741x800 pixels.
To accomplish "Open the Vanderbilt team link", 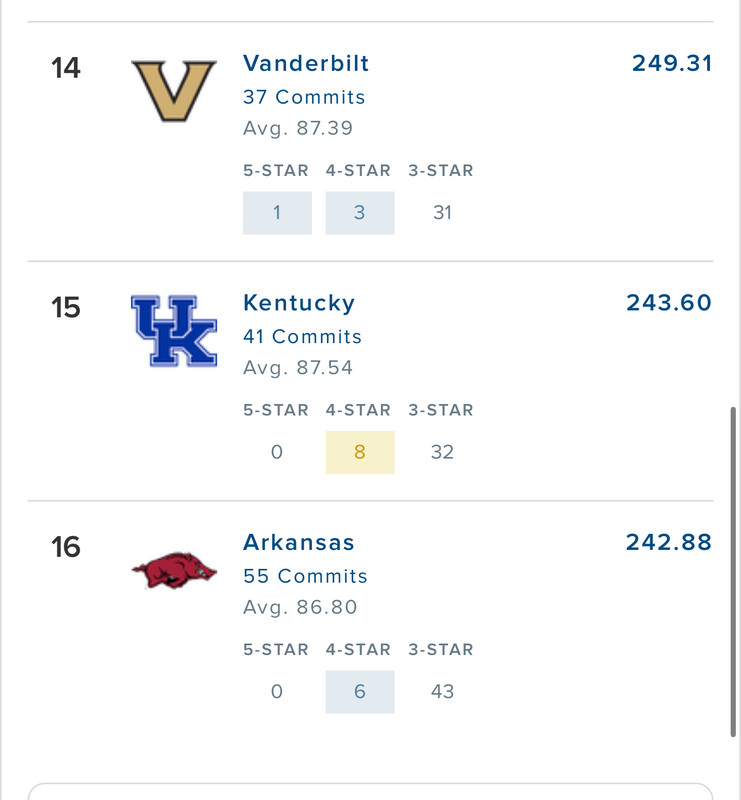I will coord(306,63).
